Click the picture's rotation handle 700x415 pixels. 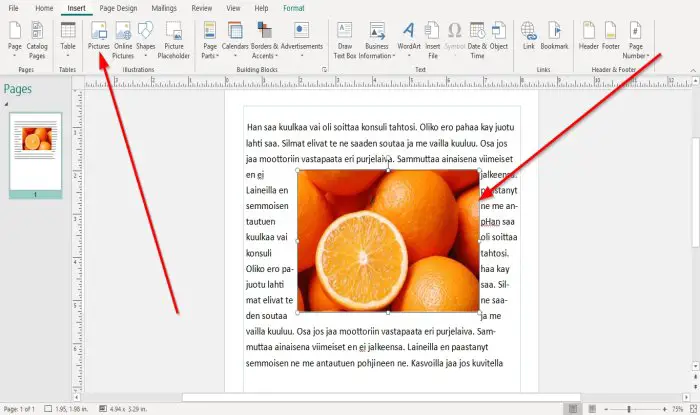click(x=388, y=158)
